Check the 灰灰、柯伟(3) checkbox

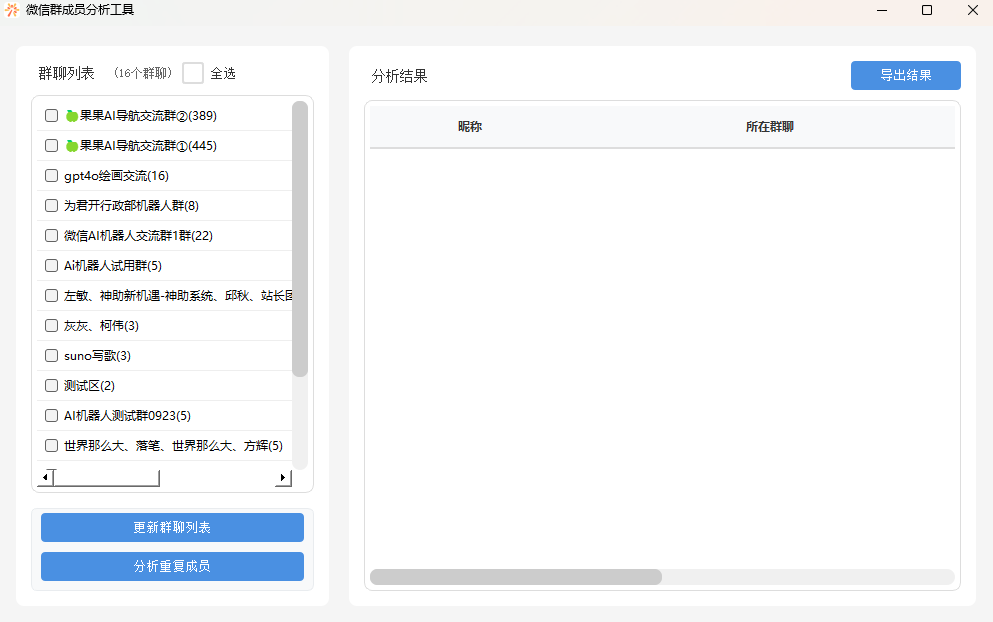51,326
